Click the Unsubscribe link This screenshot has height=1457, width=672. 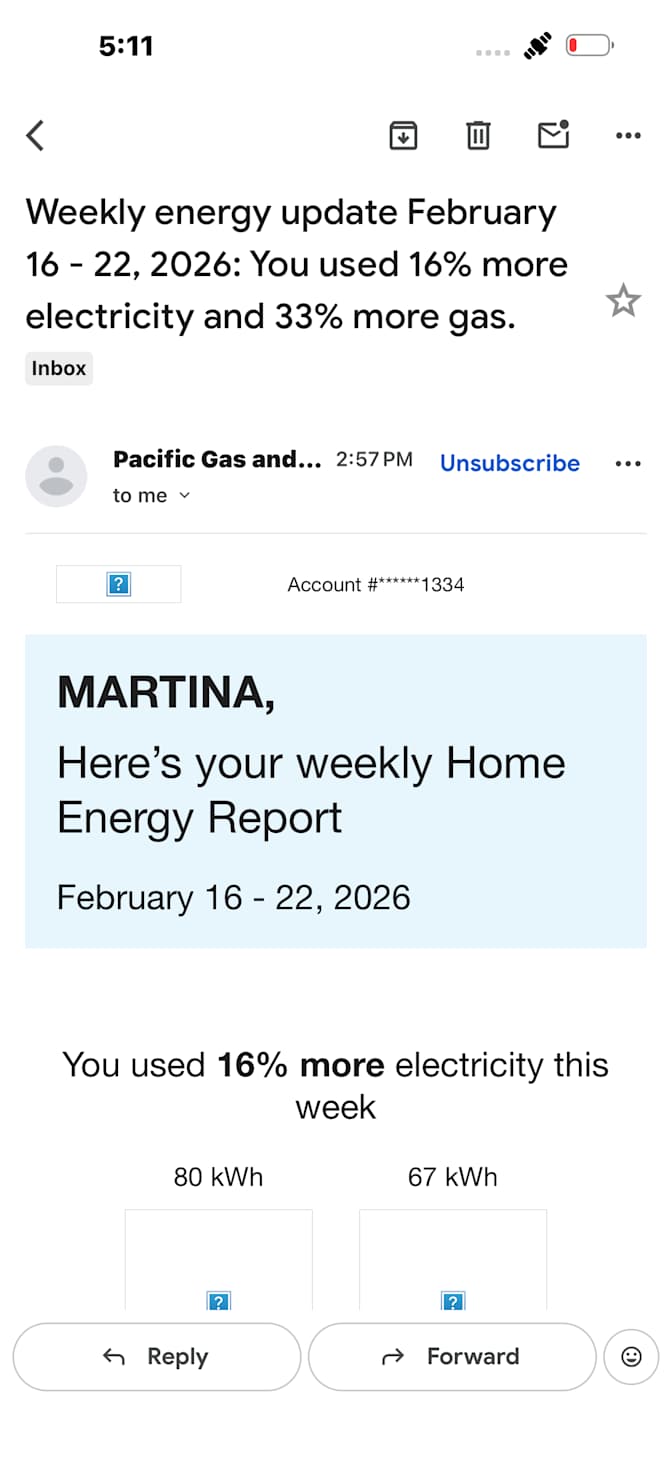click(x=510, y=463)
